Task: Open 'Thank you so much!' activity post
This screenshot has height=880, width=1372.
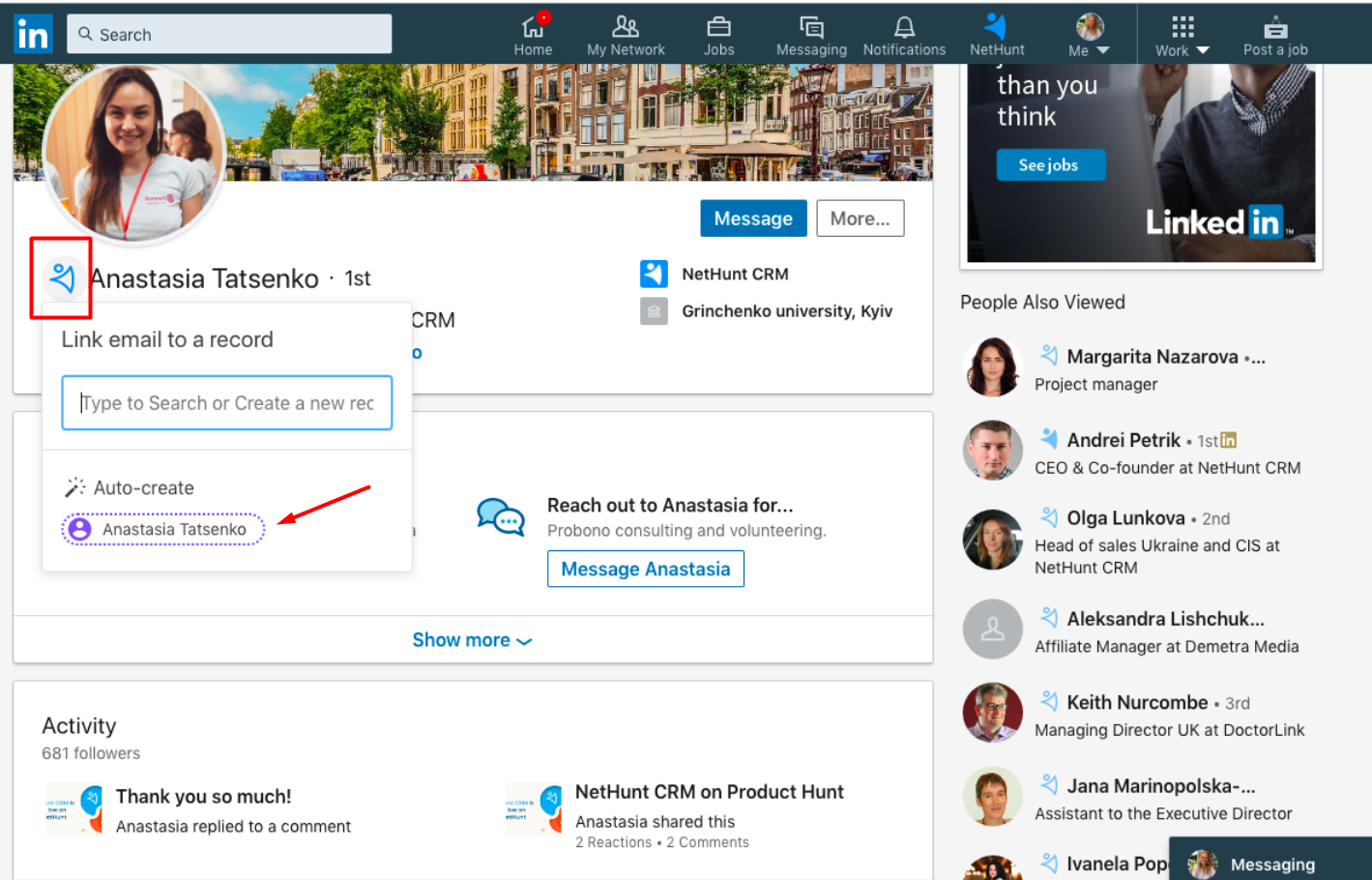Action: [203, 797]
